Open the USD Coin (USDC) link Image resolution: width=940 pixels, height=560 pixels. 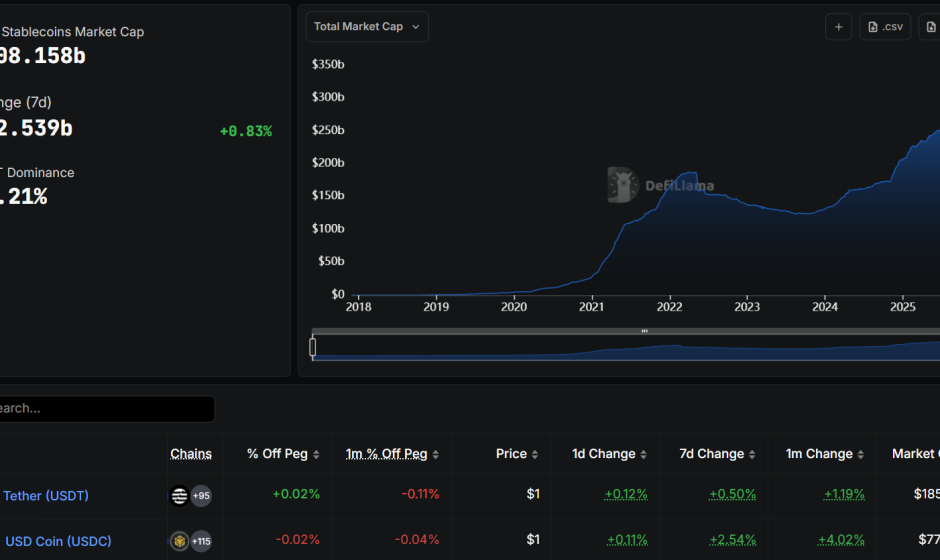[x=58, y=541]
